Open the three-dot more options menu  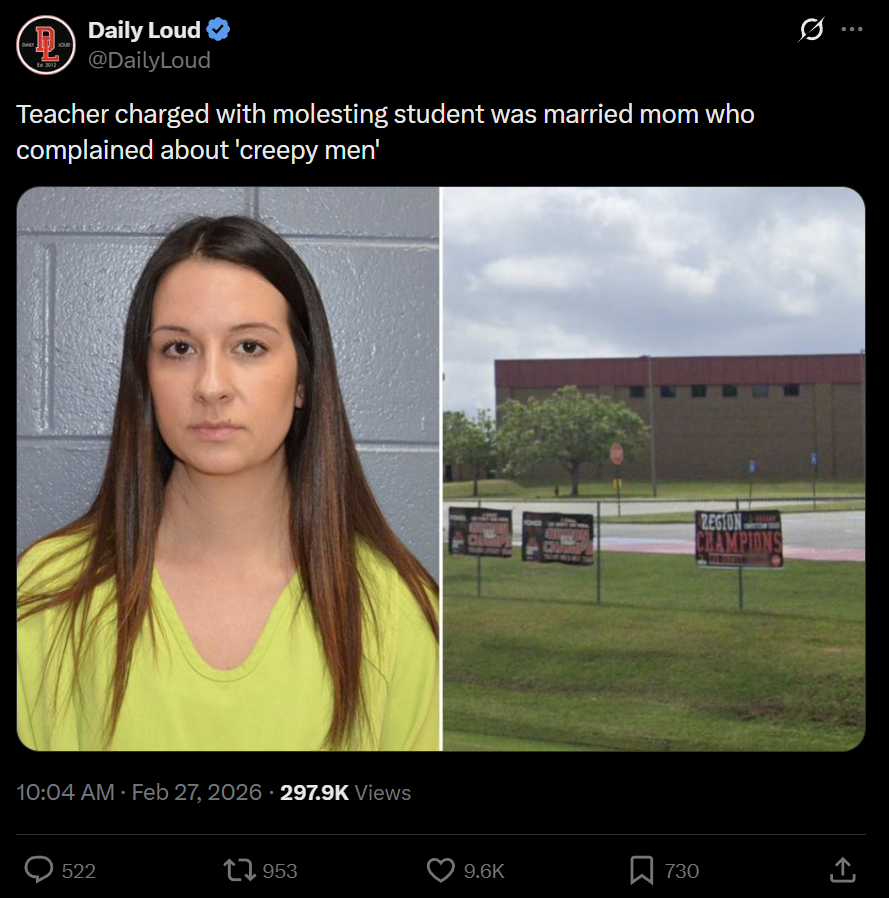[852, 29]
